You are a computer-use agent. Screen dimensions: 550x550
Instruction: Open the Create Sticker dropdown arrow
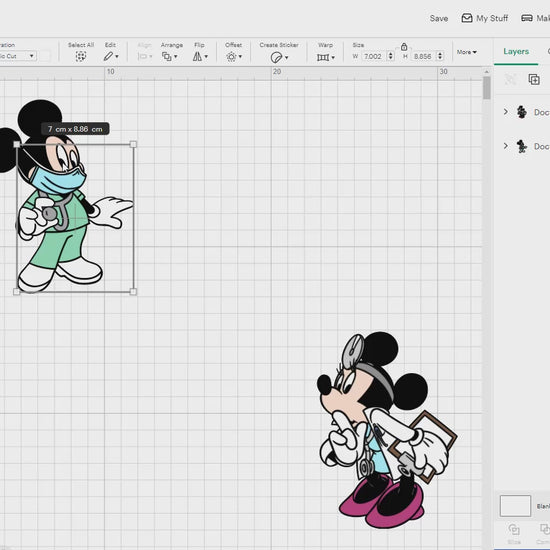pos(287,57)
